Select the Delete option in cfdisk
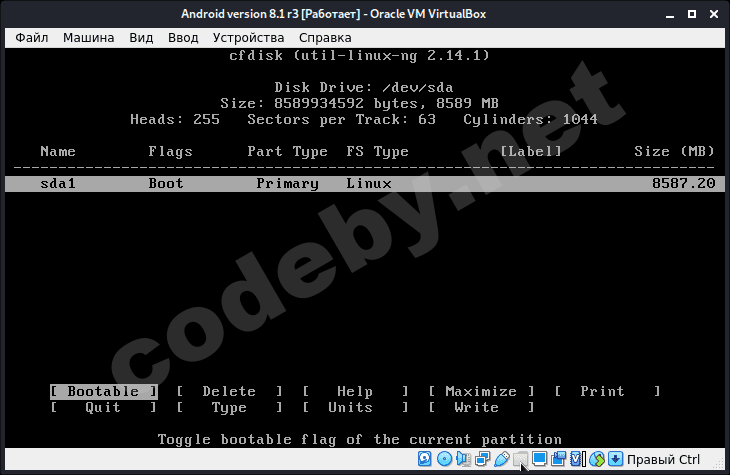Screen dimensions: 730x475 point(229,392)
